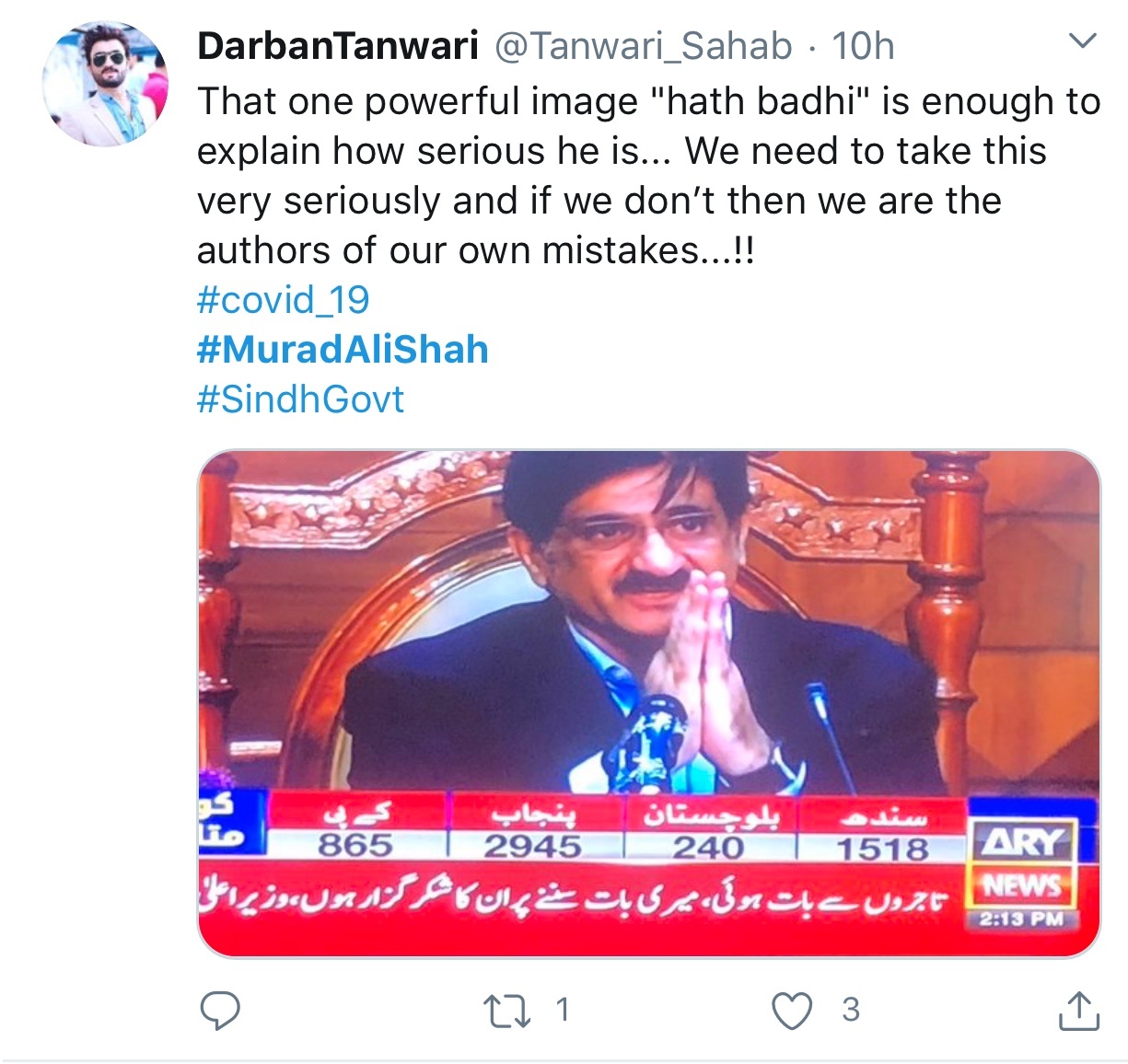Image resolution: width=1128 pixels, height=1064 pixels.
Task: Click the 1518 Sindh figure in the ticker
Action: coord(882,848)
